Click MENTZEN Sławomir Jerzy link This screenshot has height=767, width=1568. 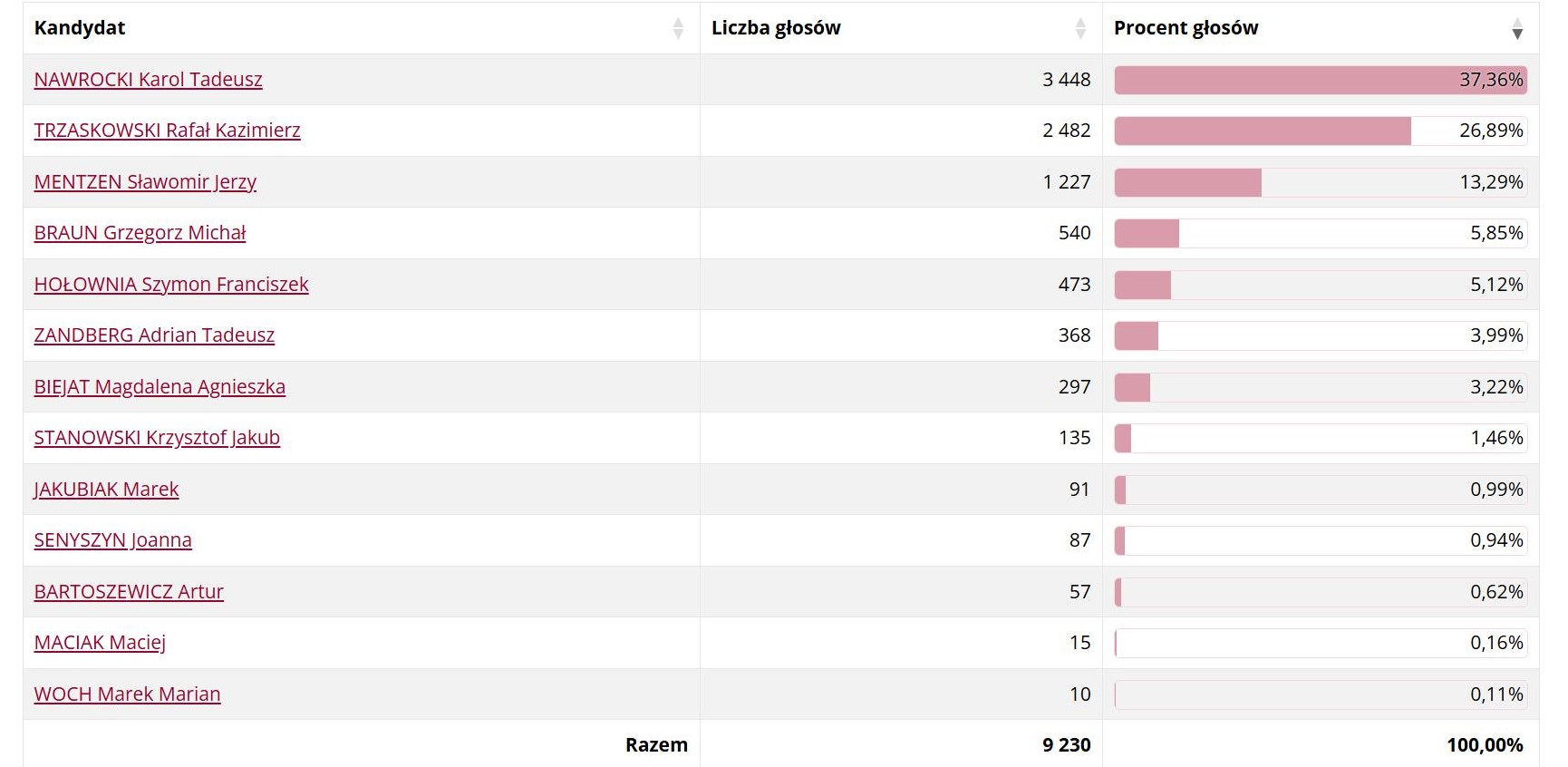point(145,182)
